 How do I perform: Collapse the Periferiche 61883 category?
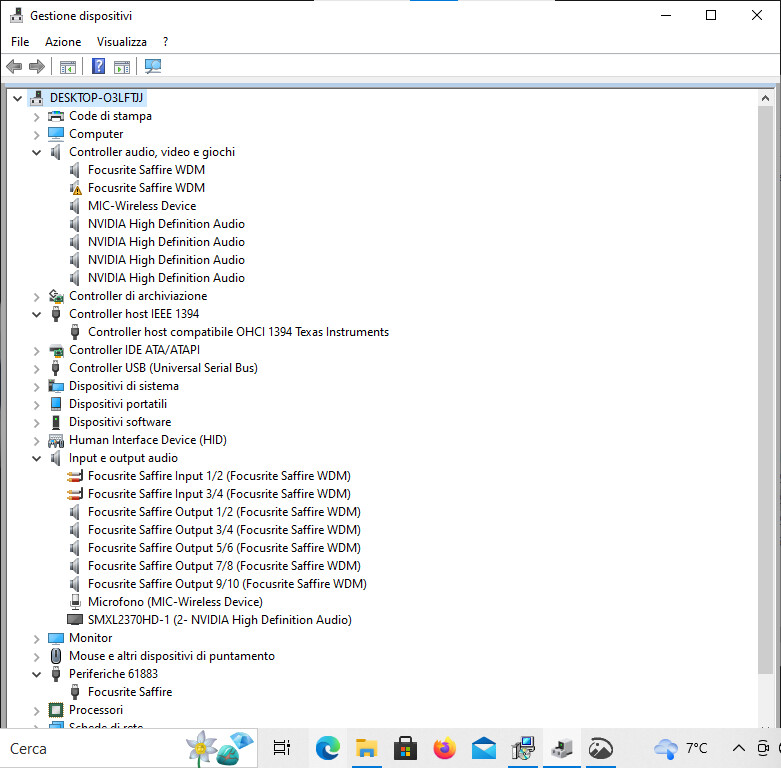coord(36,674)
